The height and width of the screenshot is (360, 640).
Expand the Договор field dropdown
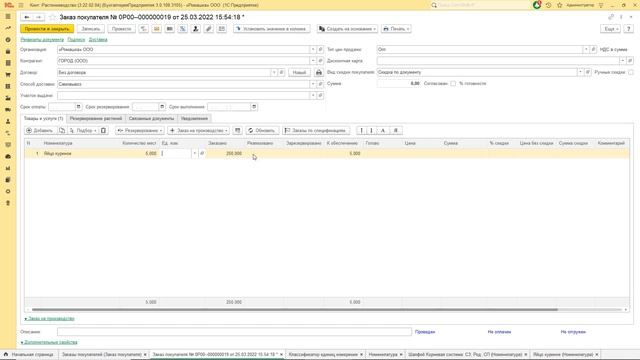click(274, 72)
